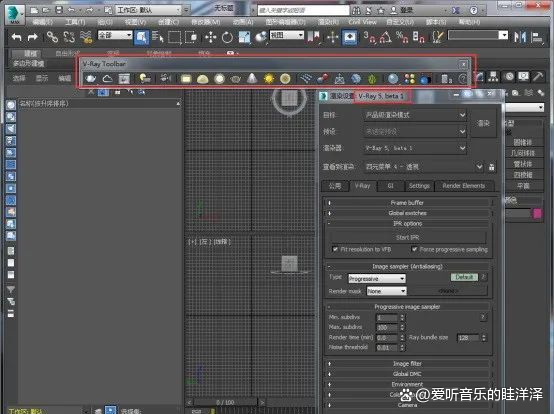Create a V-Ray spot cone light icon
The width and height of the screenshot is (554, 414).
coord(252,78)
